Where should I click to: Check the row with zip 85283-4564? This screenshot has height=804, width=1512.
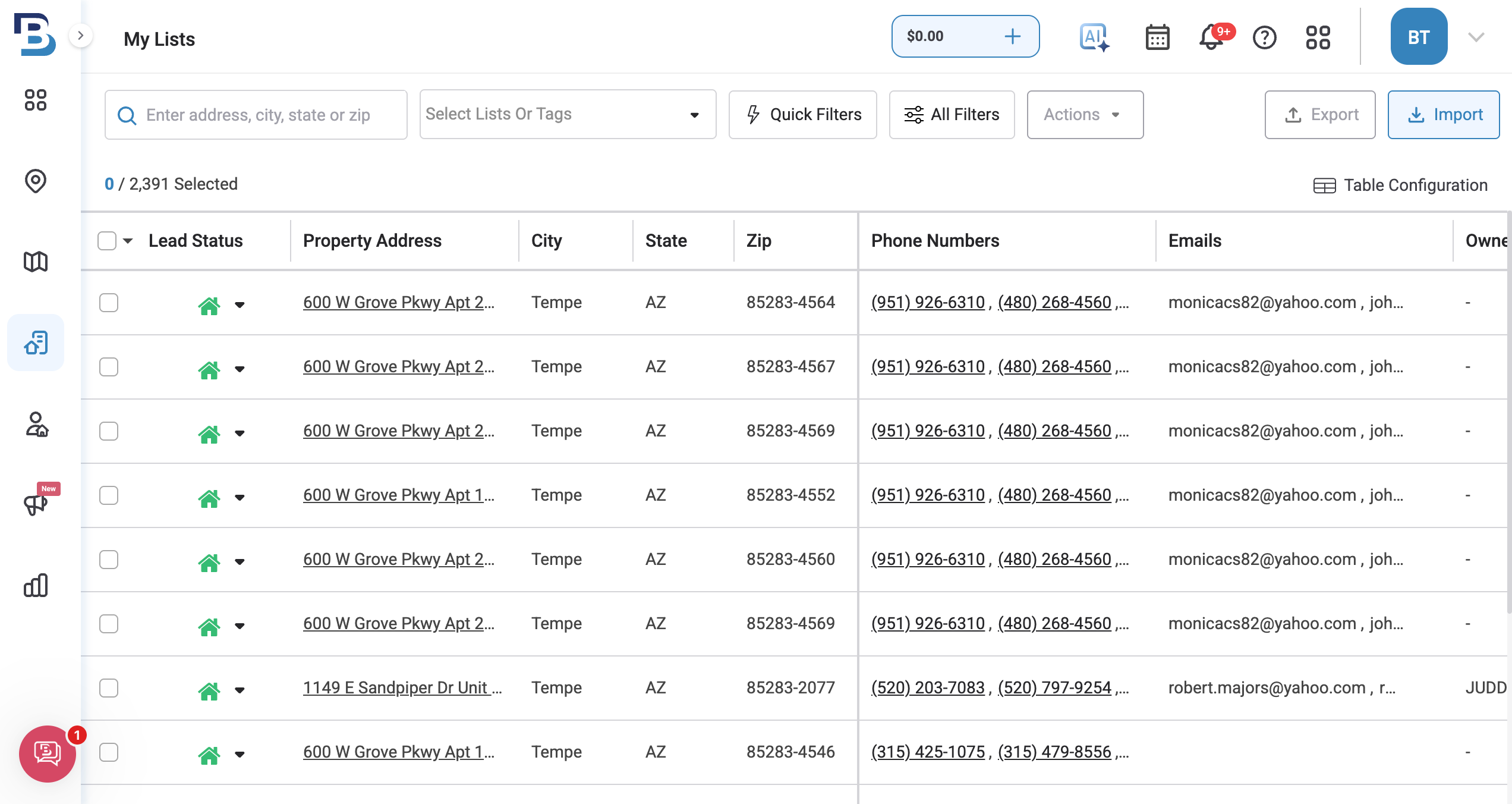click(109, 303)
